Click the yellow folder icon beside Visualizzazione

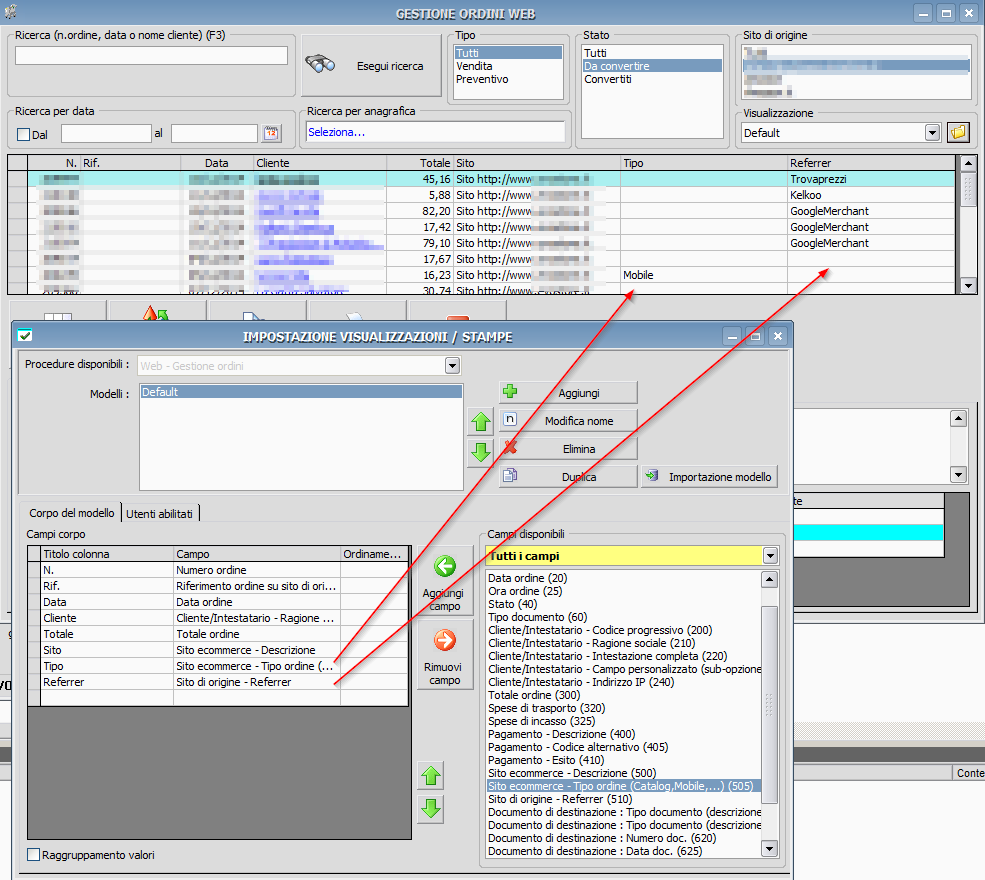point(958,132)
